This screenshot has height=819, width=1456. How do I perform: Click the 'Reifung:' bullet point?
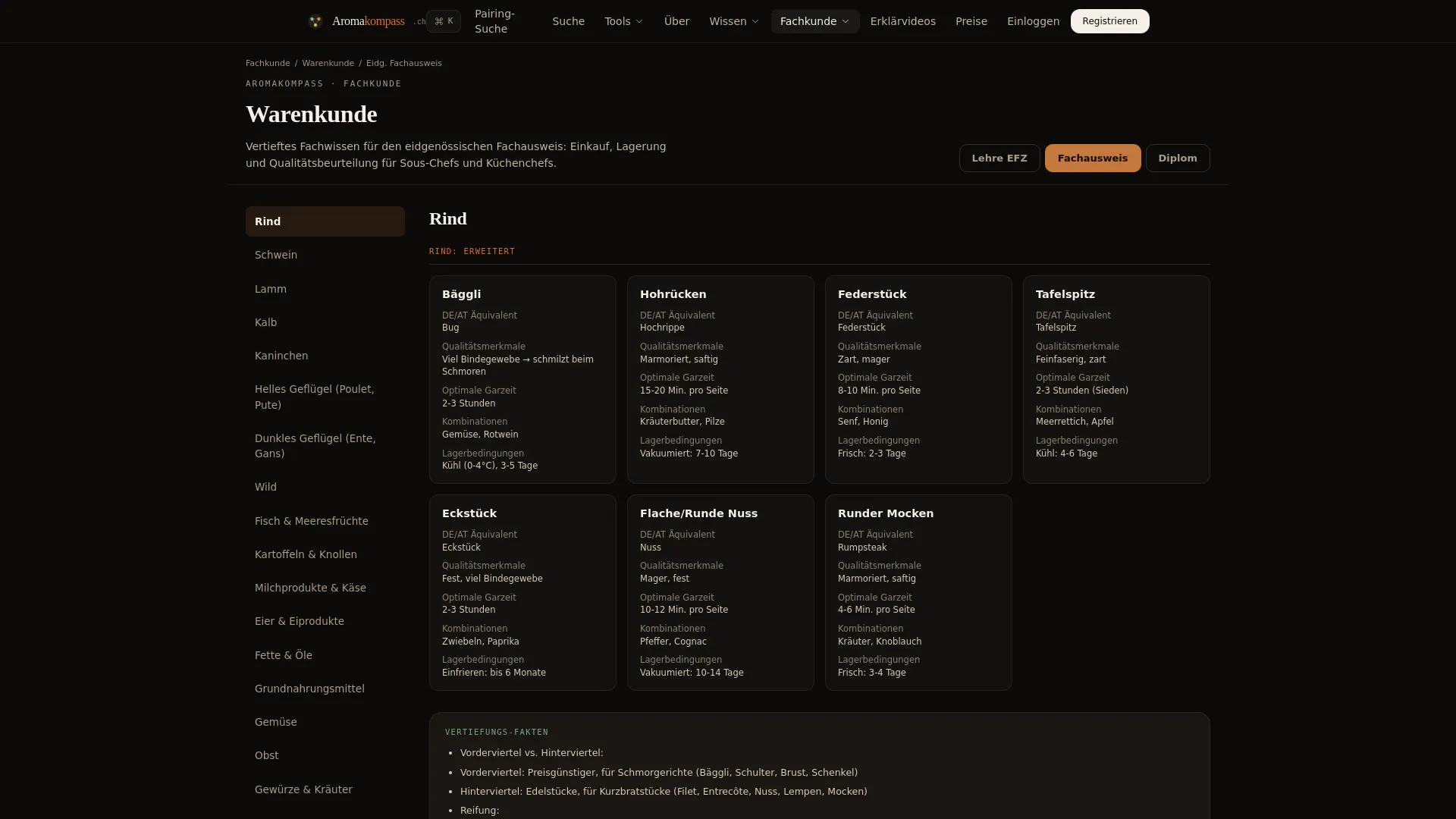pyautogui.click(x=479, y=811)
